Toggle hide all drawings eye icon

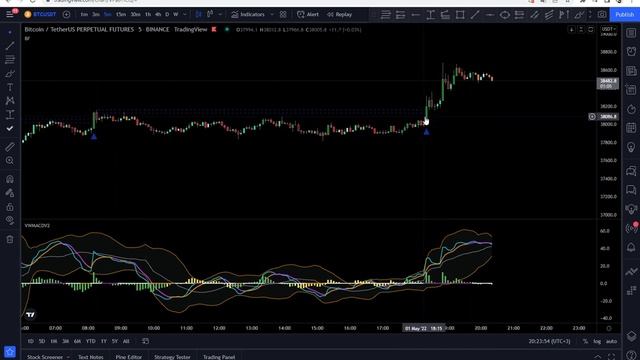10,221
